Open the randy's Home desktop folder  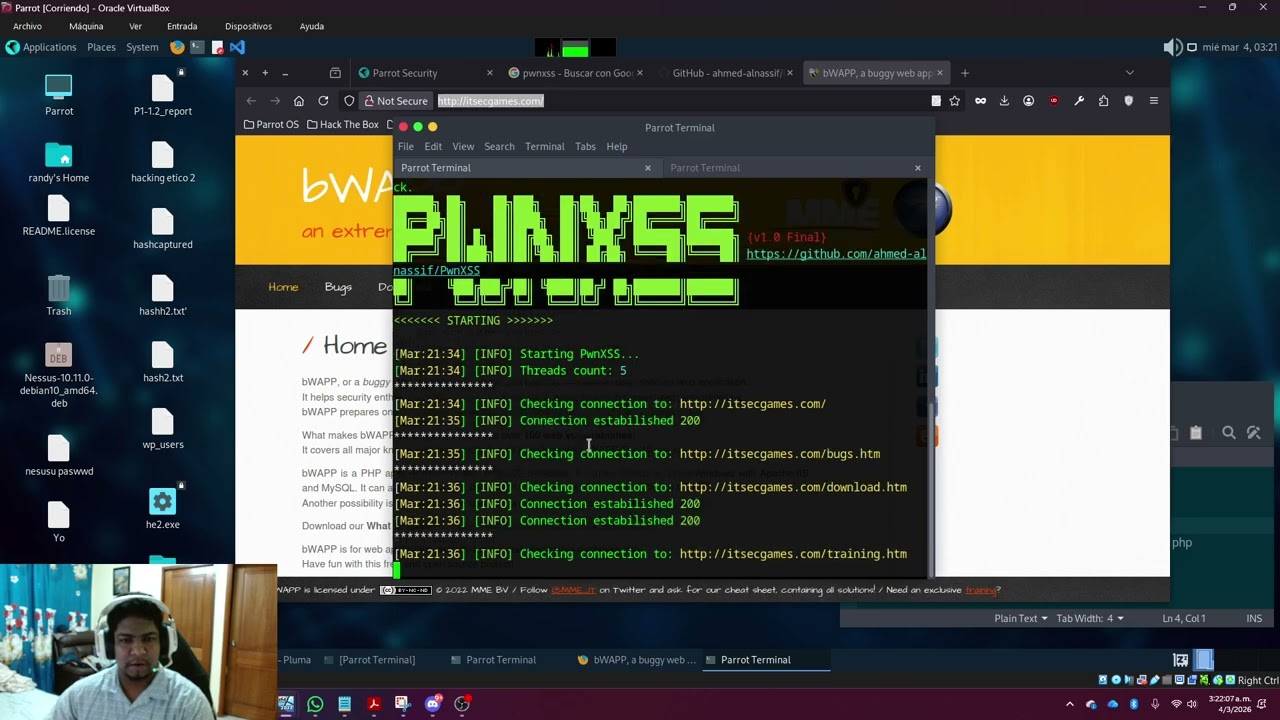(x=59, y=163)
